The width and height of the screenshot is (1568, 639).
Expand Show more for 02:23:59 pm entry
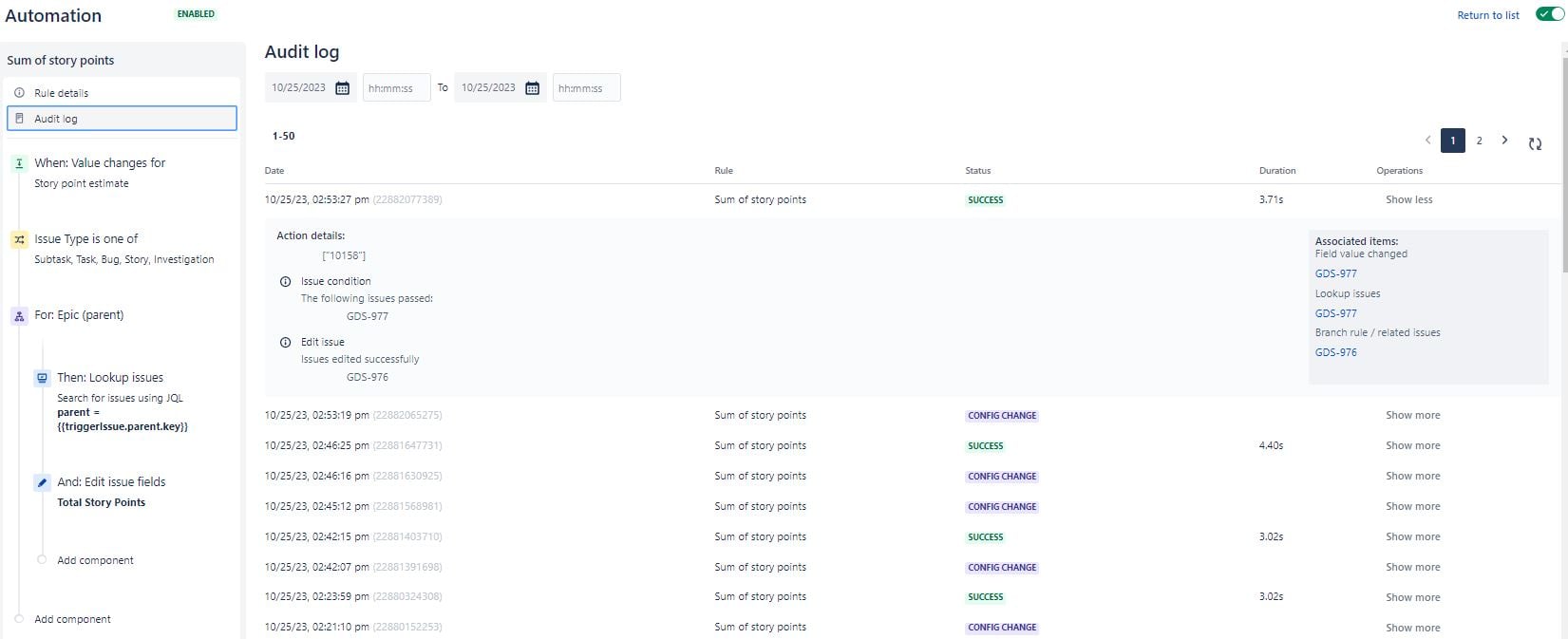tap(1412, 597)
